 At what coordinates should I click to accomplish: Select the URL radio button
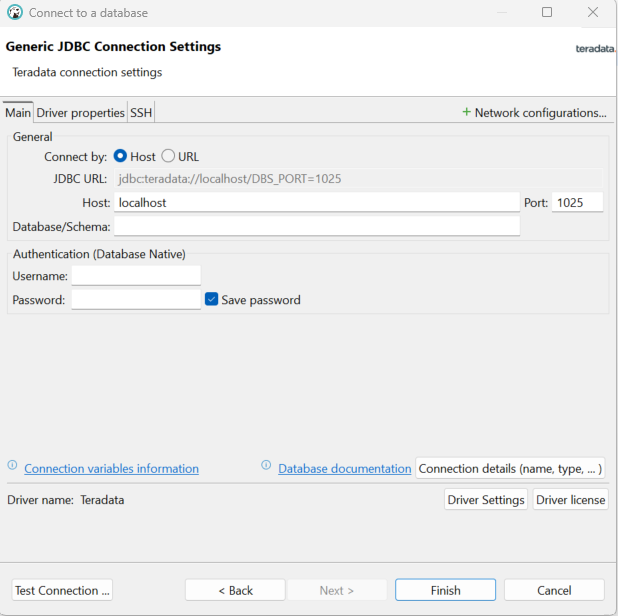(168, 156)
